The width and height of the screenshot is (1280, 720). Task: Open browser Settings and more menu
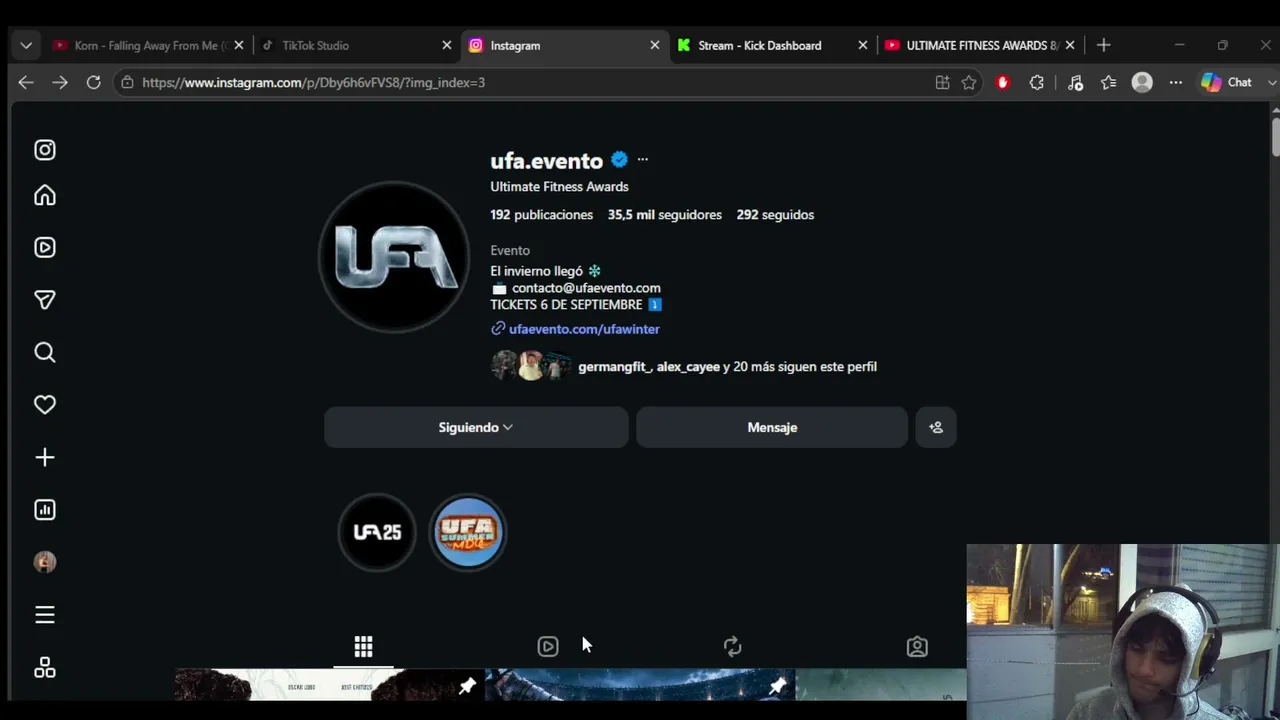(x=1176, y=83)
